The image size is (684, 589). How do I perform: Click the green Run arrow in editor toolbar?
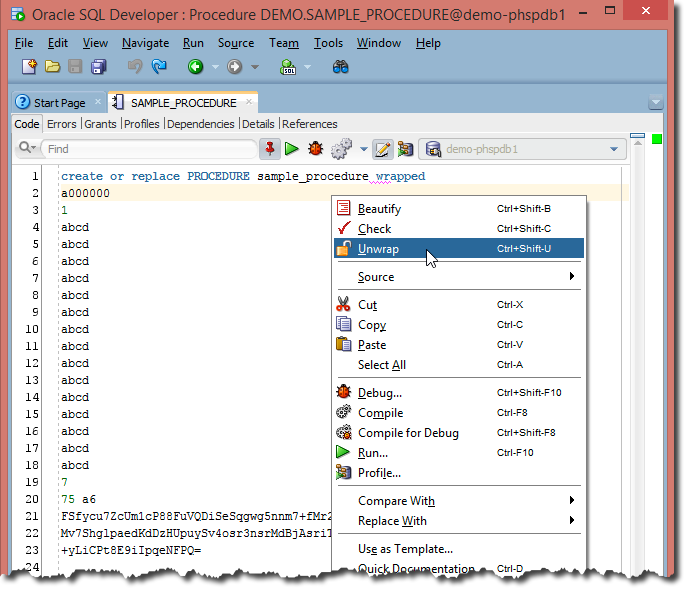[x=291, y=149]
